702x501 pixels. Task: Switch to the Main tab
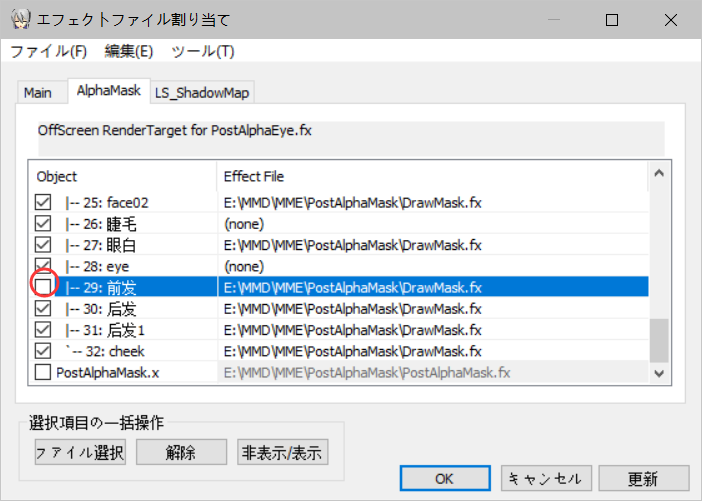(38, 93)
